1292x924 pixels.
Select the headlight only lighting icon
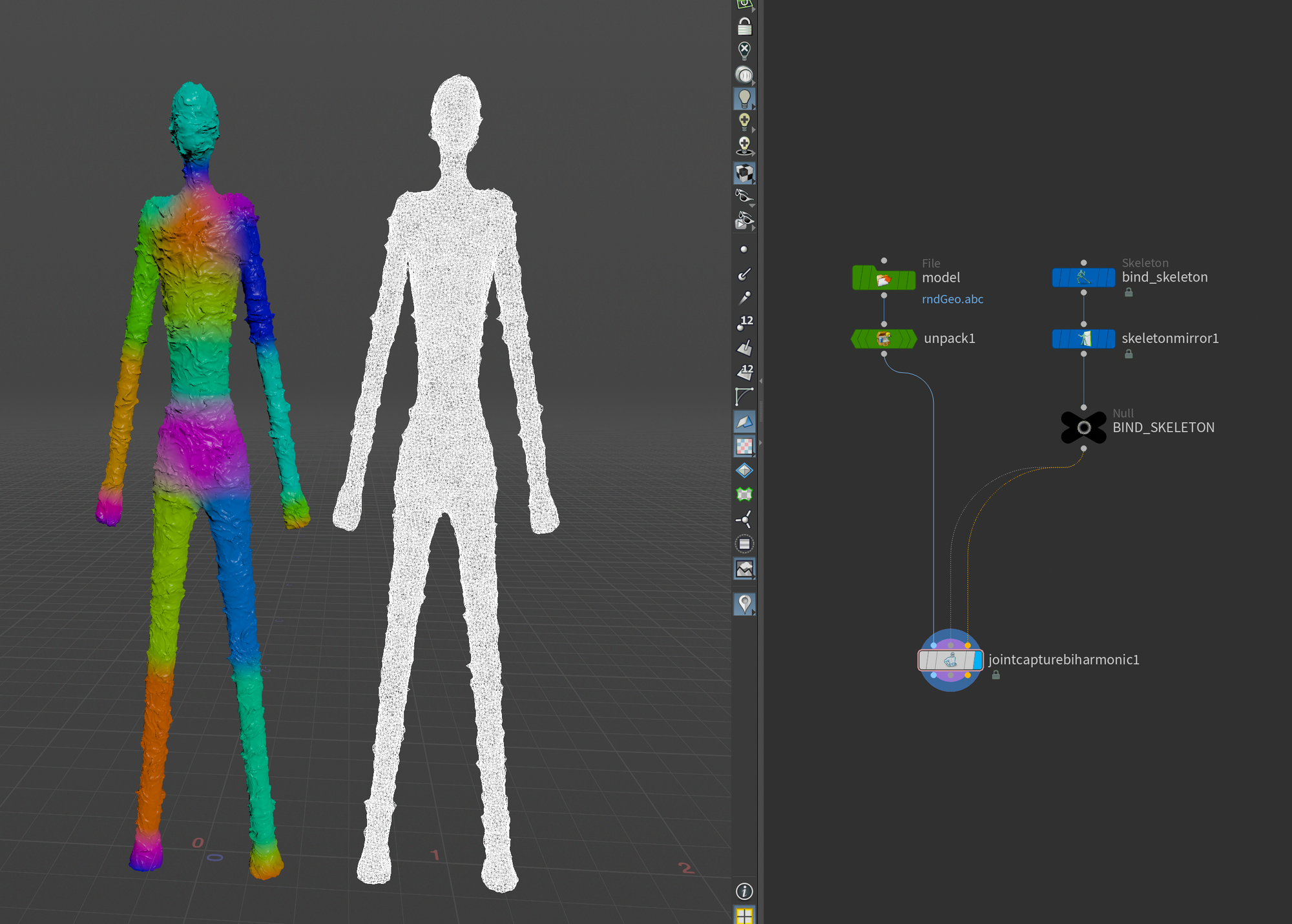744,75
